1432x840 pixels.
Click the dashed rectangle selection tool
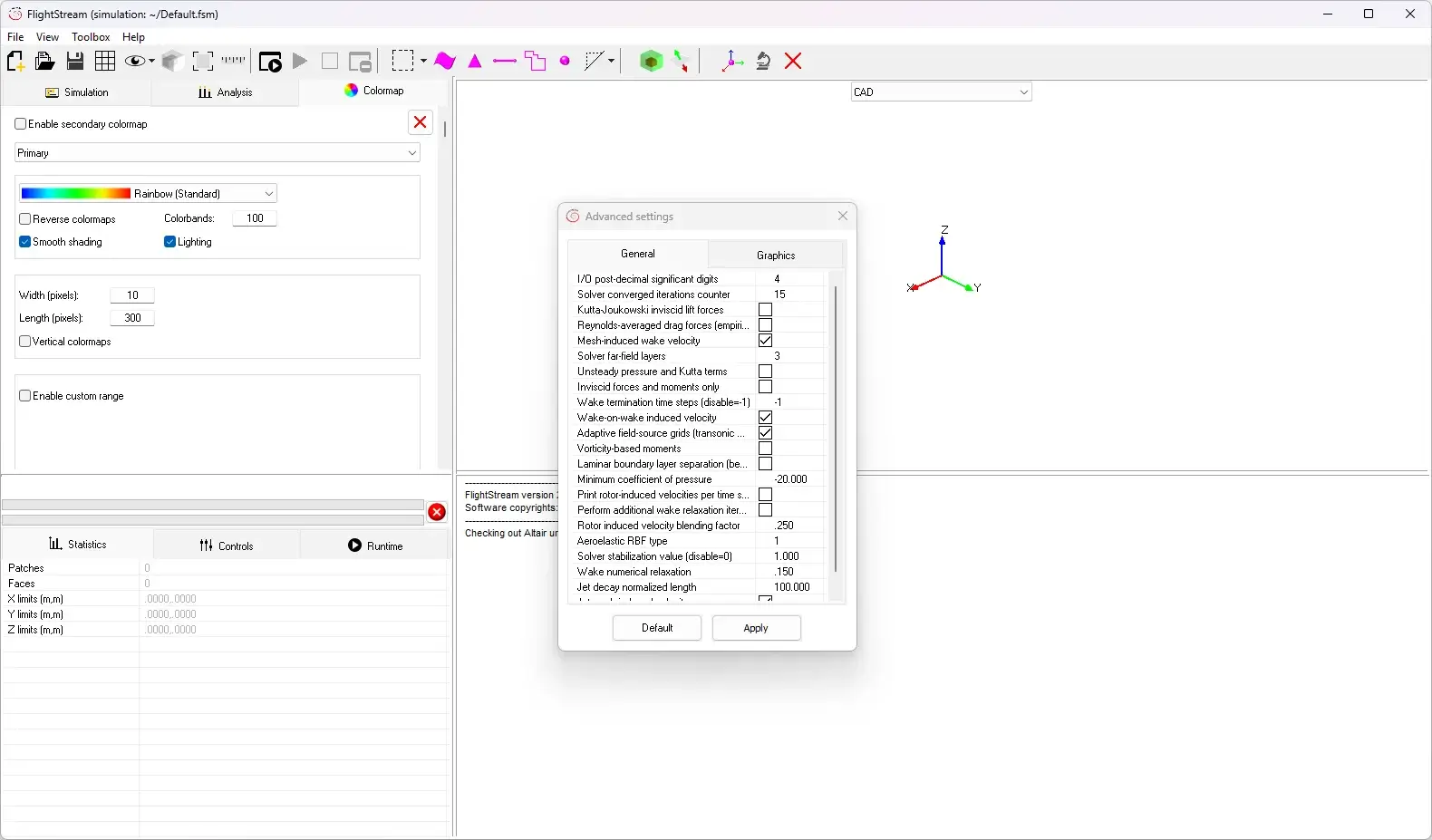tap(402, 61)
